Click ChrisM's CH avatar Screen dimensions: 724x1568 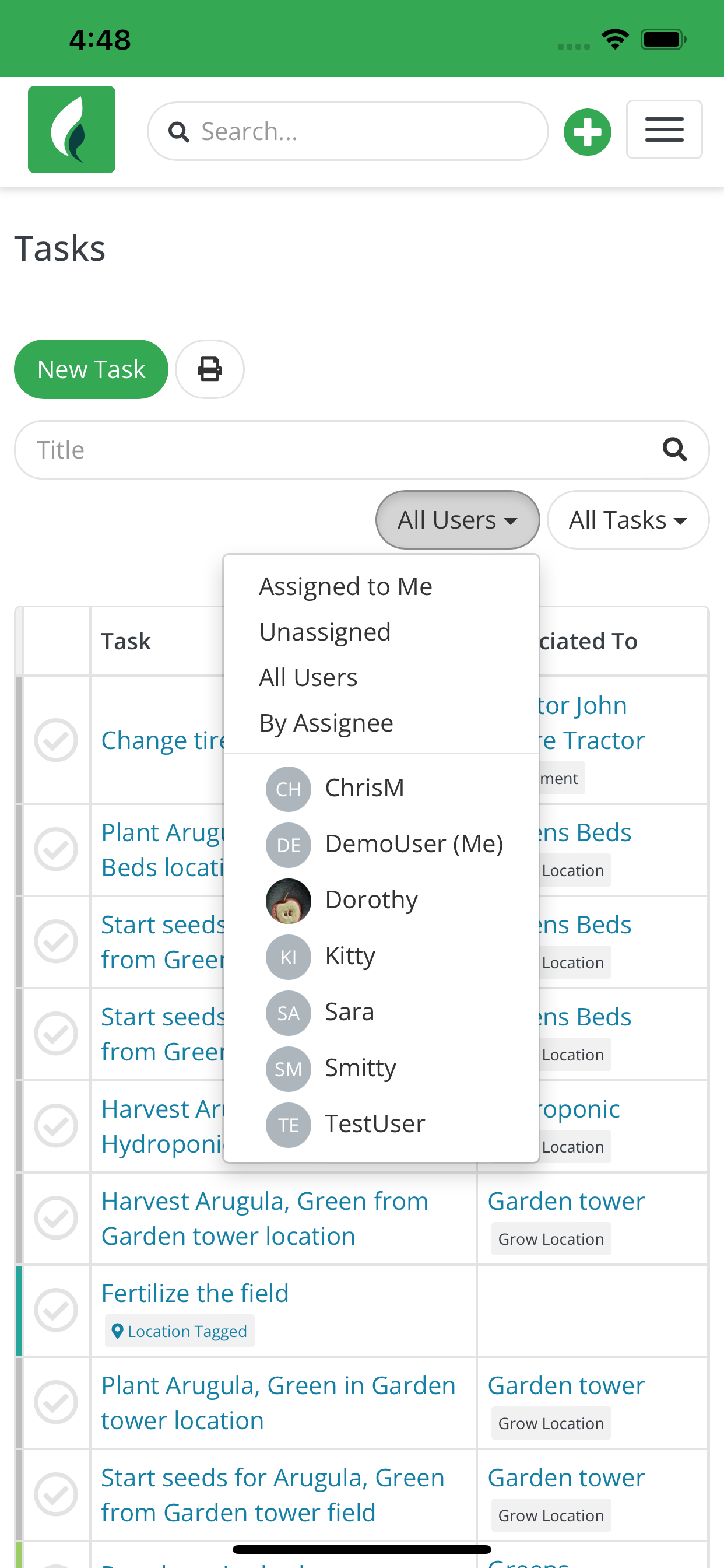(x=289, y=789)
